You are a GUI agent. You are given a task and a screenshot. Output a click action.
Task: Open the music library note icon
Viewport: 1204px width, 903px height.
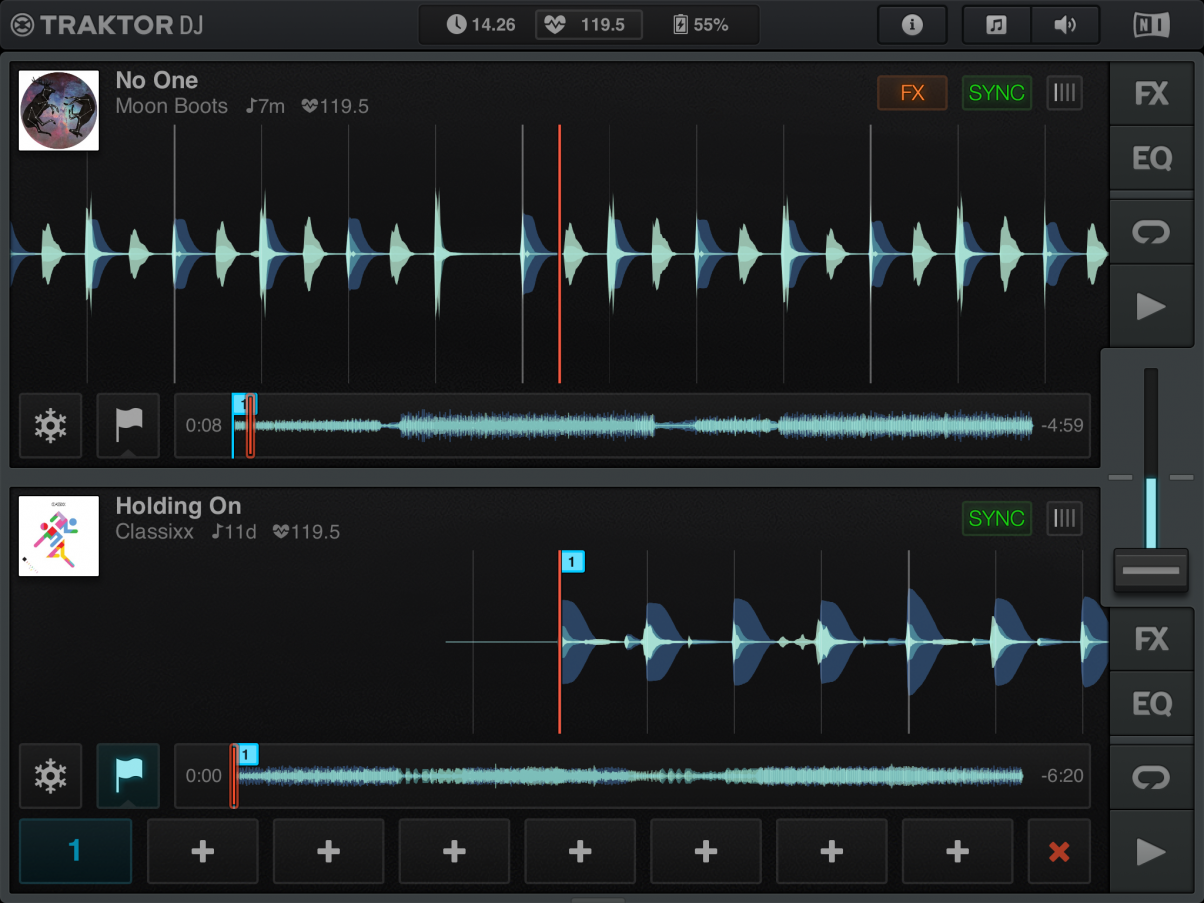point(996,25)
